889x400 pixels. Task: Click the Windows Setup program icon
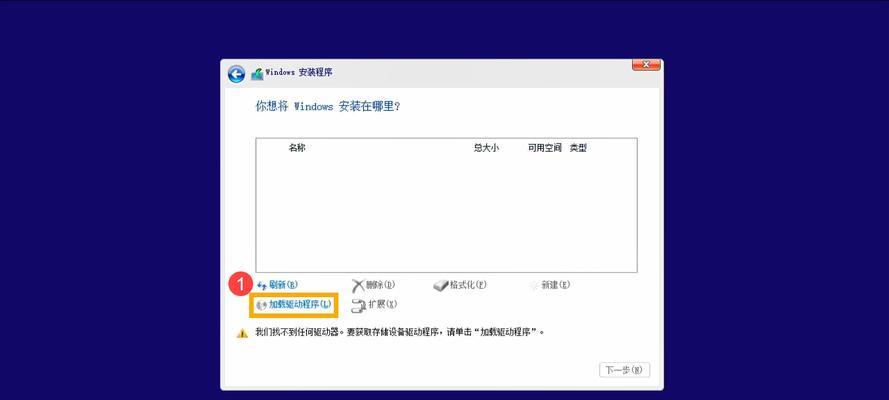tap(257, 74)
